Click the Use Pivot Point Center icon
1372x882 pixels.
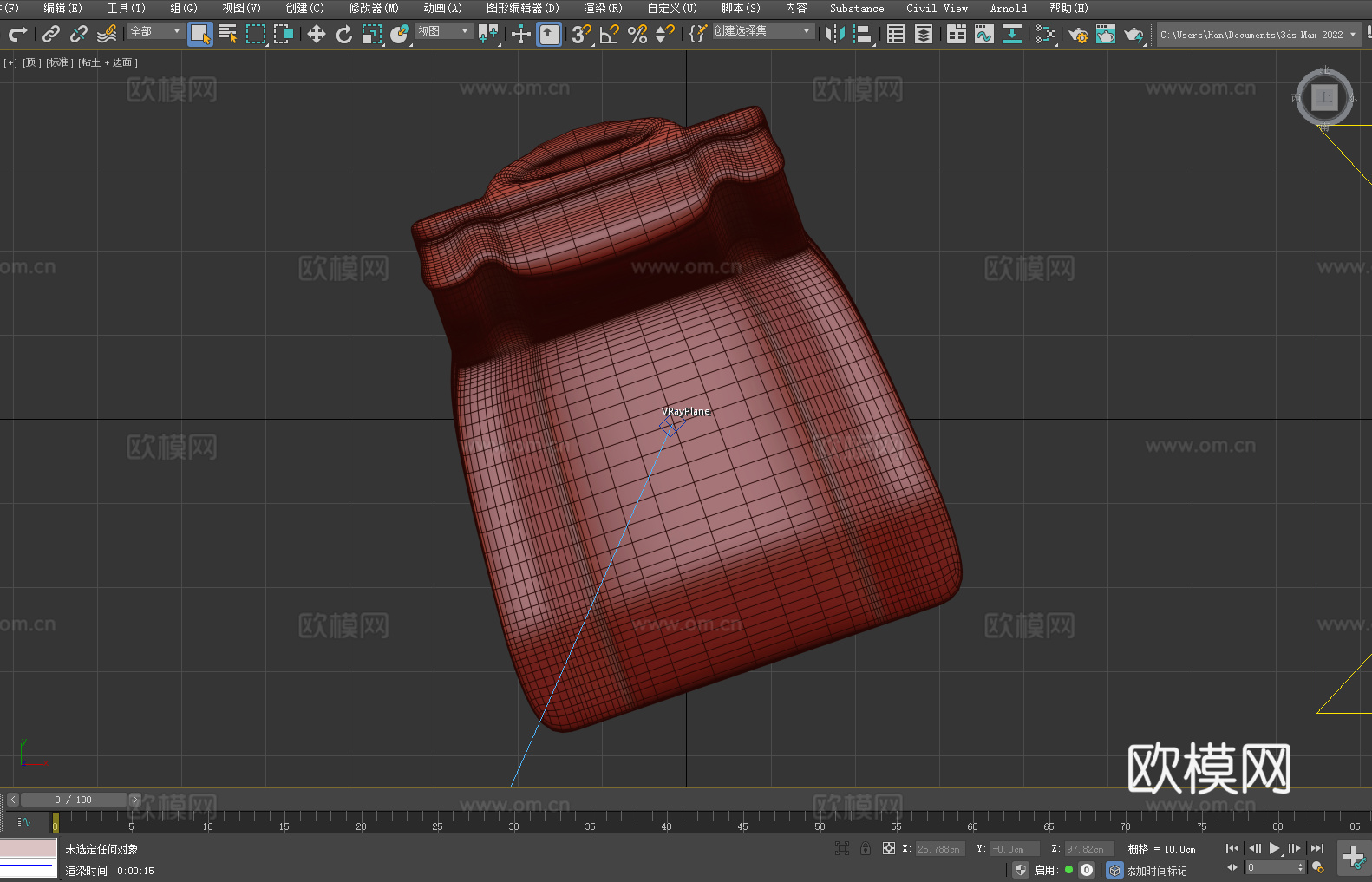488,34
